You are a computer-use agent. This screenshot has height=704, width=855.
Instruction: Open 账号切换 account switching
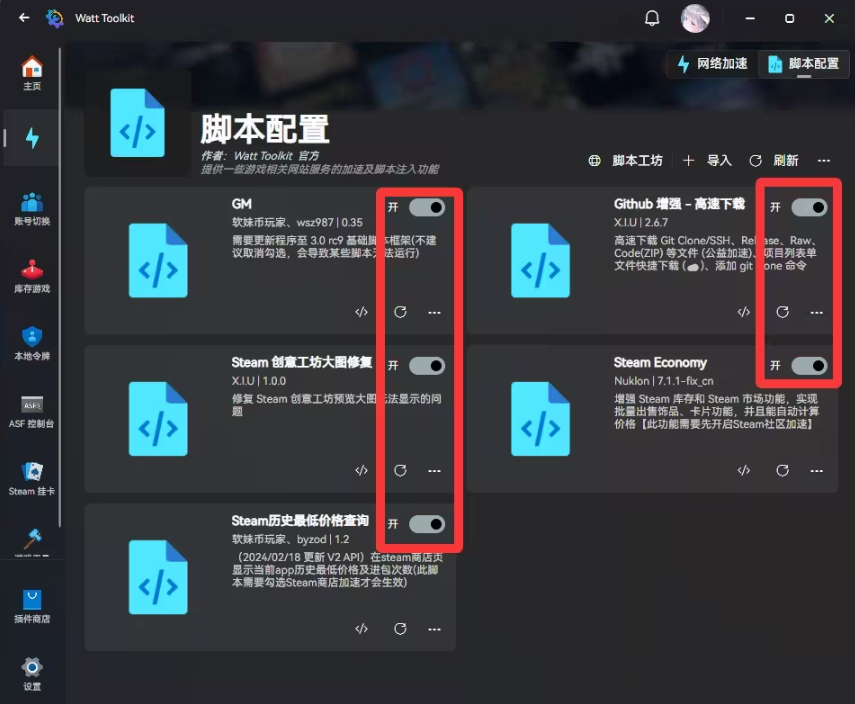[32, 209]
